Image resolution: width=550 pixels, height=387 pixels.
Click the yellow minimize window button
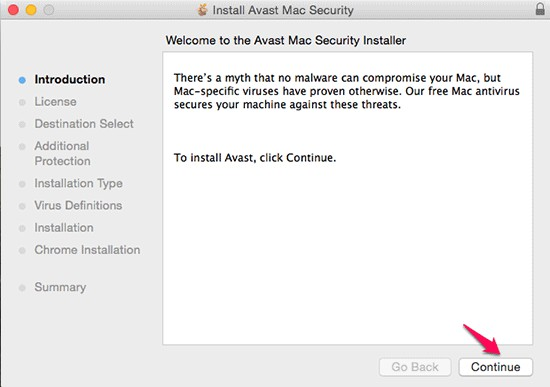31,9
